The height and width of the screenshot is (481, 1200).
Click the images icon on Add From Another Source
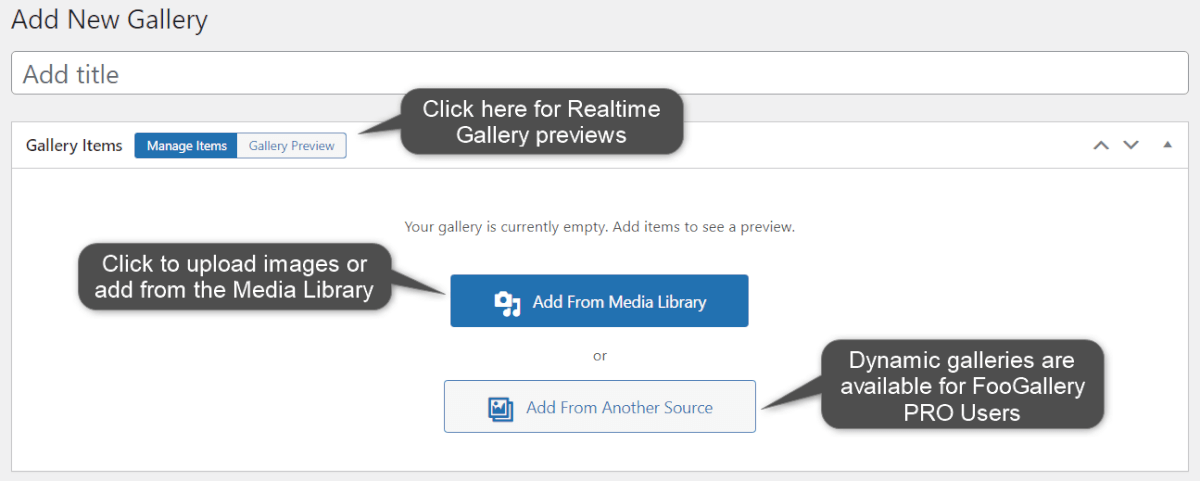[x=500, y=408]
